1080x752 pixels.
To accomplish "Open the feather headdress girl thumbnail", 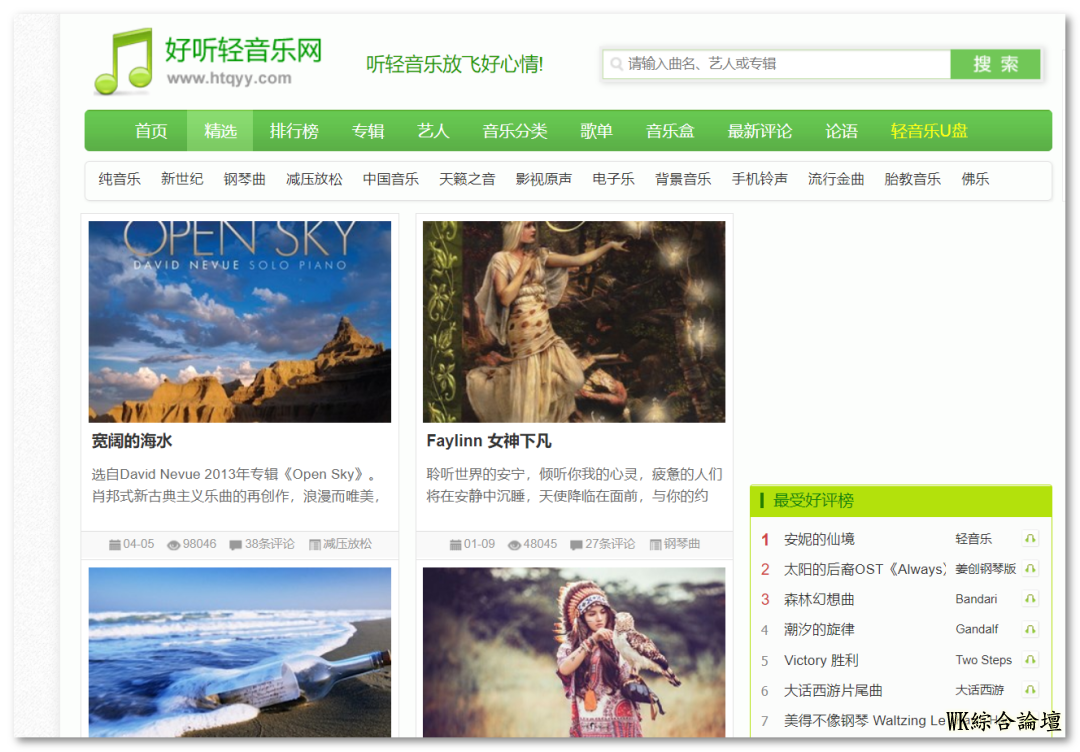I will coord(574,652).
